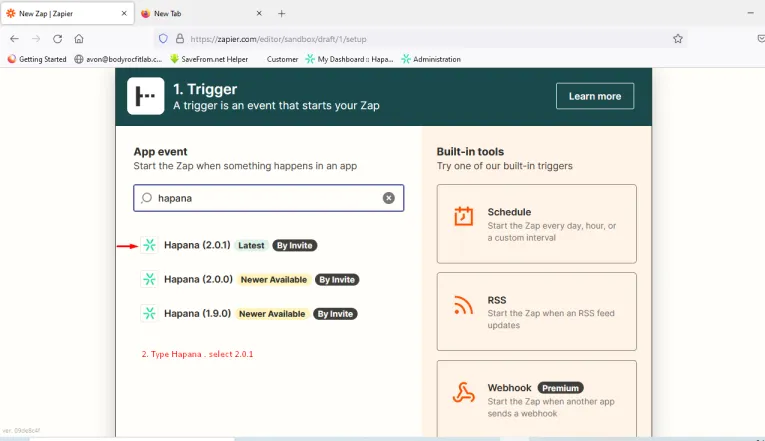Click the Schedule calendar icon
The width and height of the screenshot is (765, 441).
pos(464,217)
